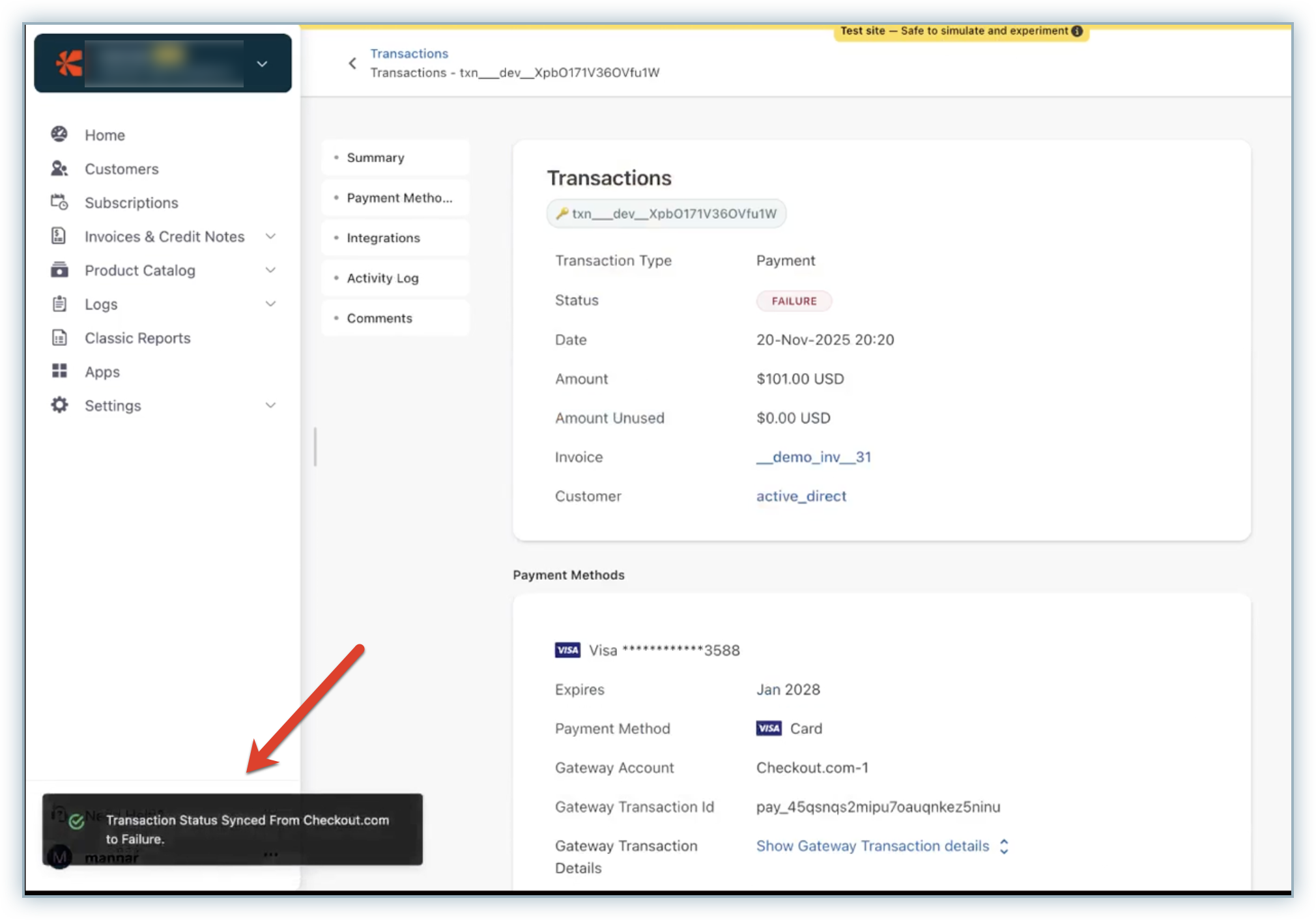
Task: Expand the Logs menu chevron
Action: point(271,304)
